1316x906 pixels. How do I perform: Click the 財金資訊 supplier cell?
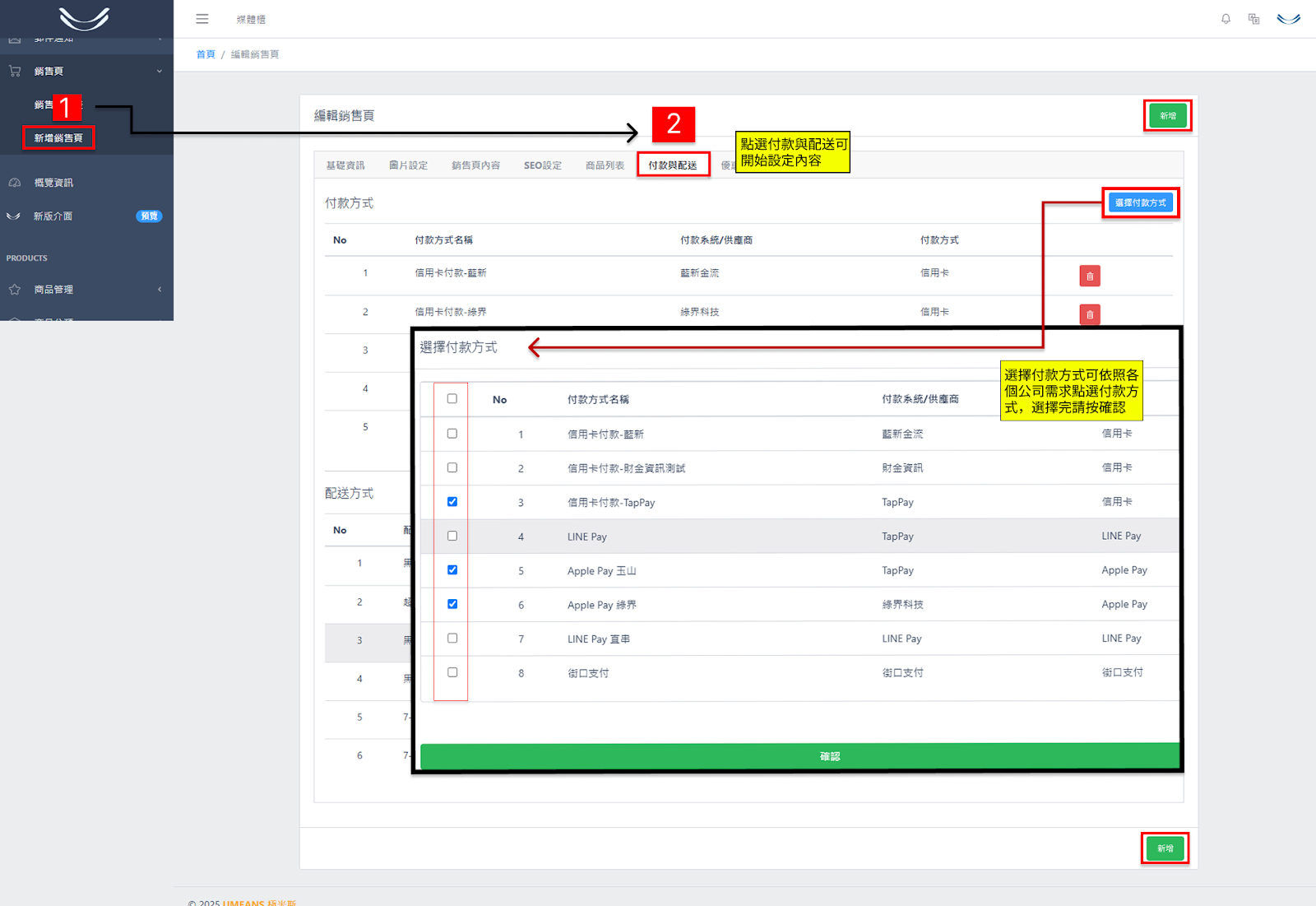tap(902, 467)
